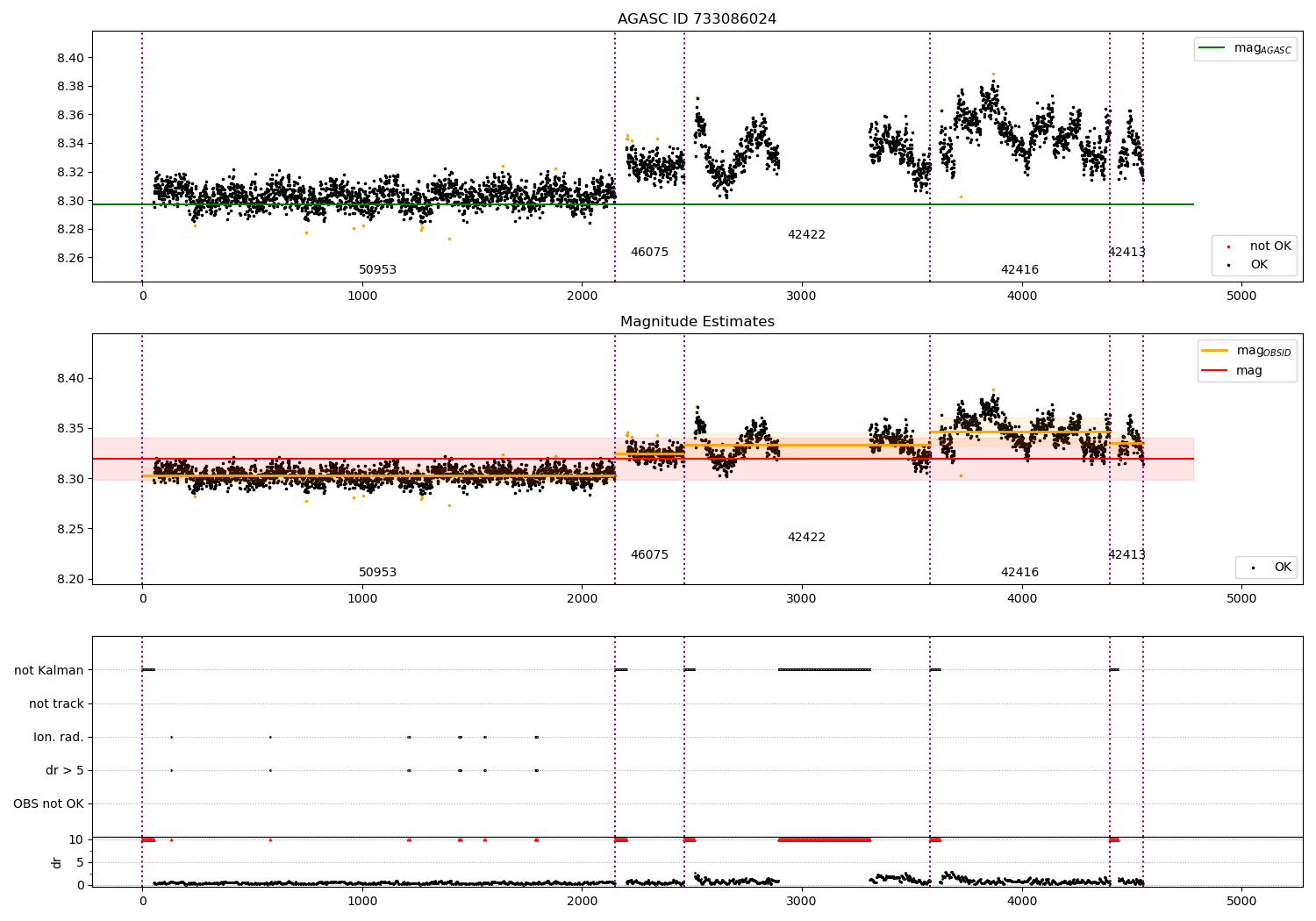Screen dimensions: 1316x921
Task: Click the "Magnitude Estimates" plot title
Action: [697, 322]
